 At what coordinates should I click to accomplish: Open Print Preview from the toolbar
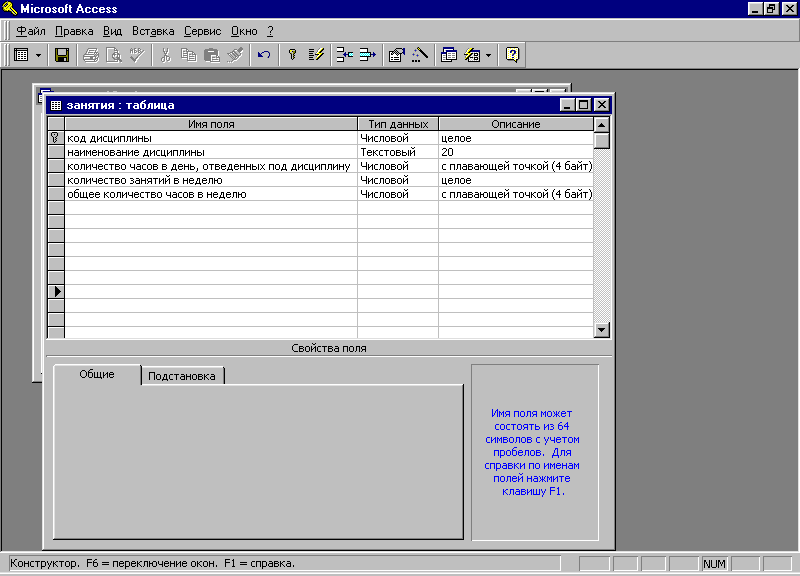tap(114, 55)
